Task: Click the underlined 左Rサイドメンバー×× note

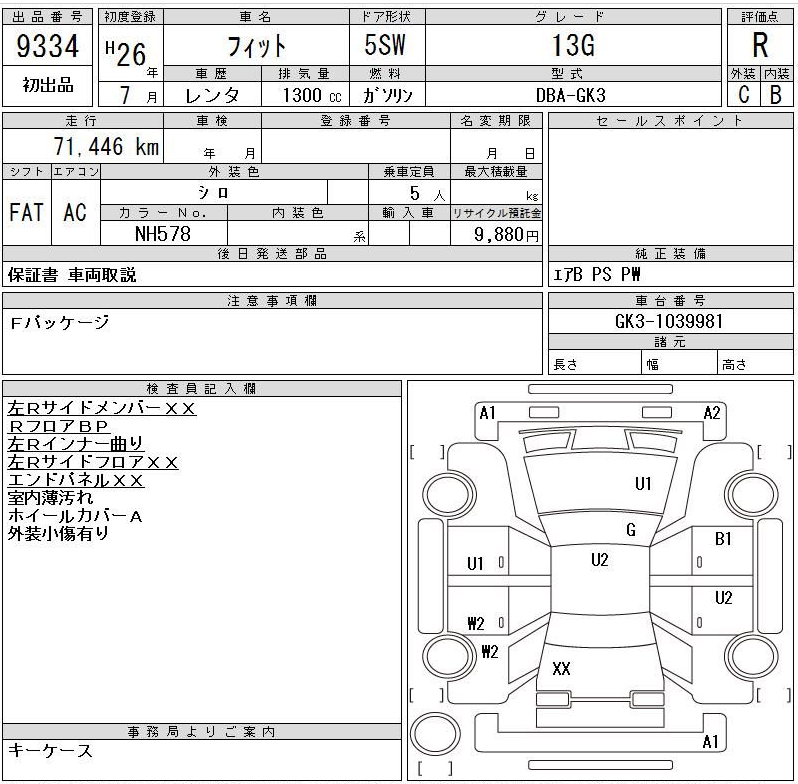Action: [x=102, y=409]
